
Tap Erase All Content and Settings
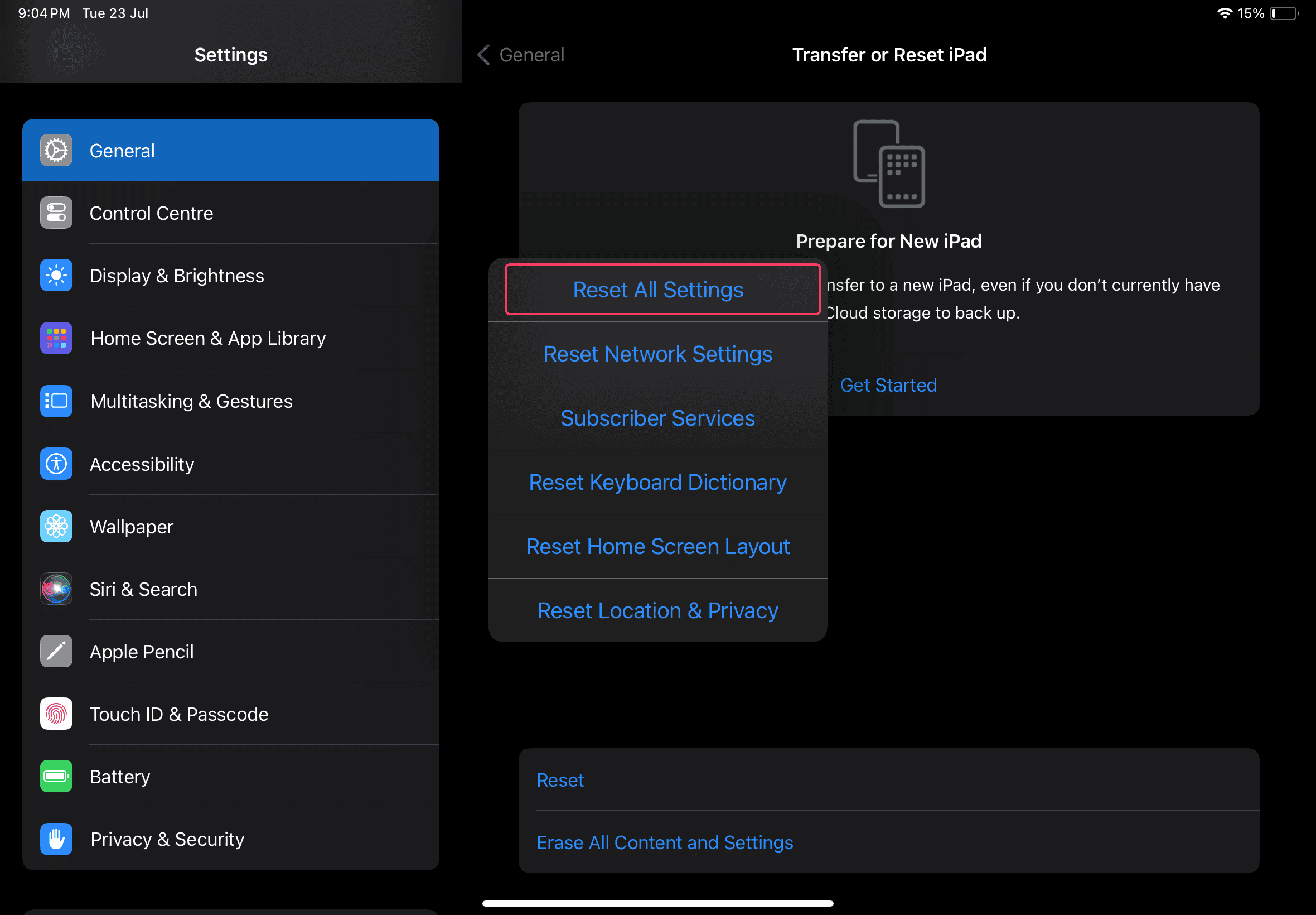point(665,843)
